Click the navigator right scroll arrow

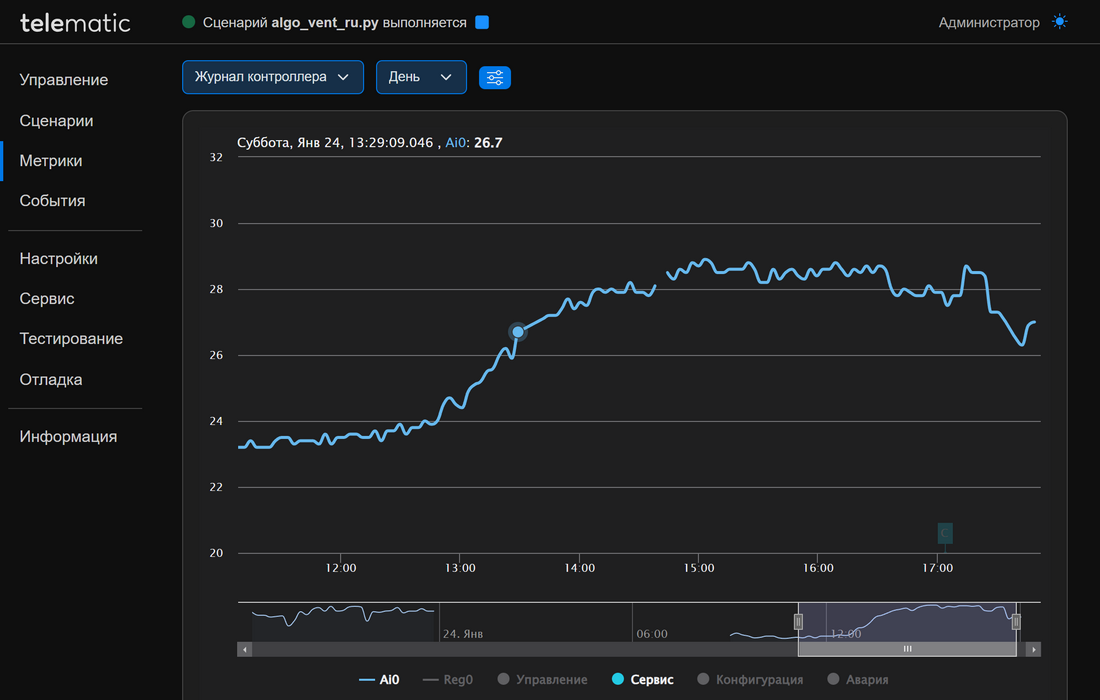(1034, 650)
